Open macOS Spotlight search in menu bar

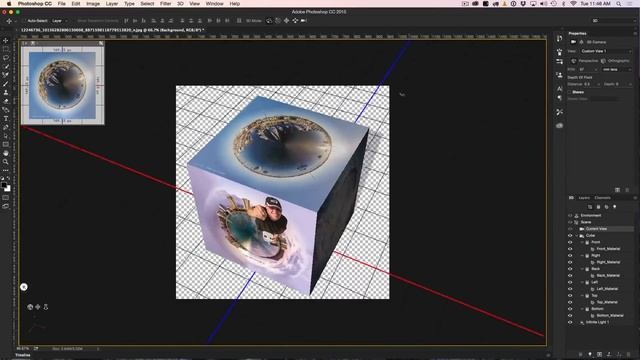coord(619,4)
